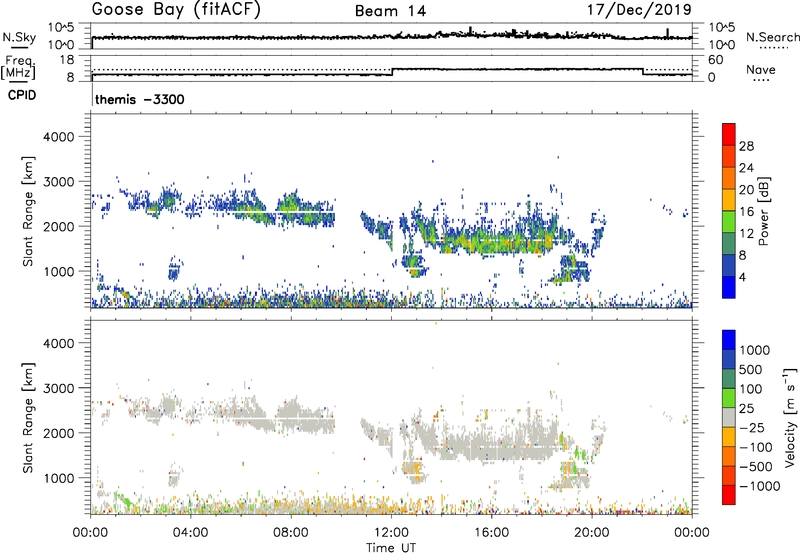Image resolution: width=800 pixels, height=554 pixels.
Task: Click the '500' tick on the Velocity scale
Action: pos(751,369)
